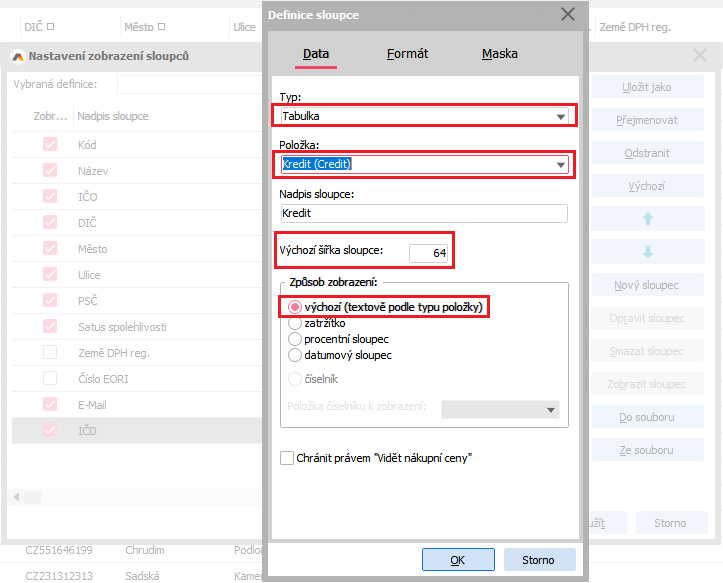Click the move up arrow button
The image size is (723, 583).
[x=647, y=219]
